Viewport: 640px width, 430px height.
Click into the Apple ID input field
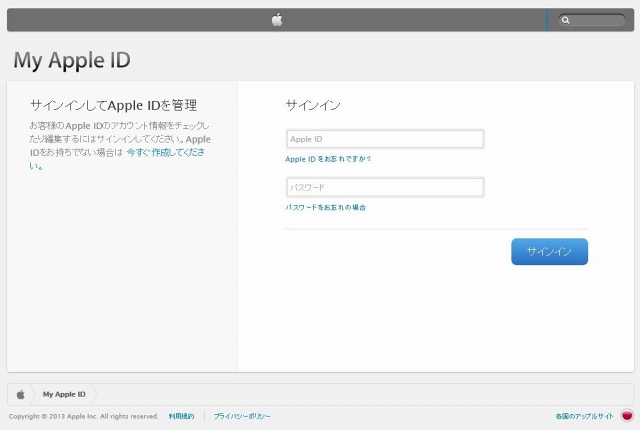pyautogui.click(x=385, y=139)
